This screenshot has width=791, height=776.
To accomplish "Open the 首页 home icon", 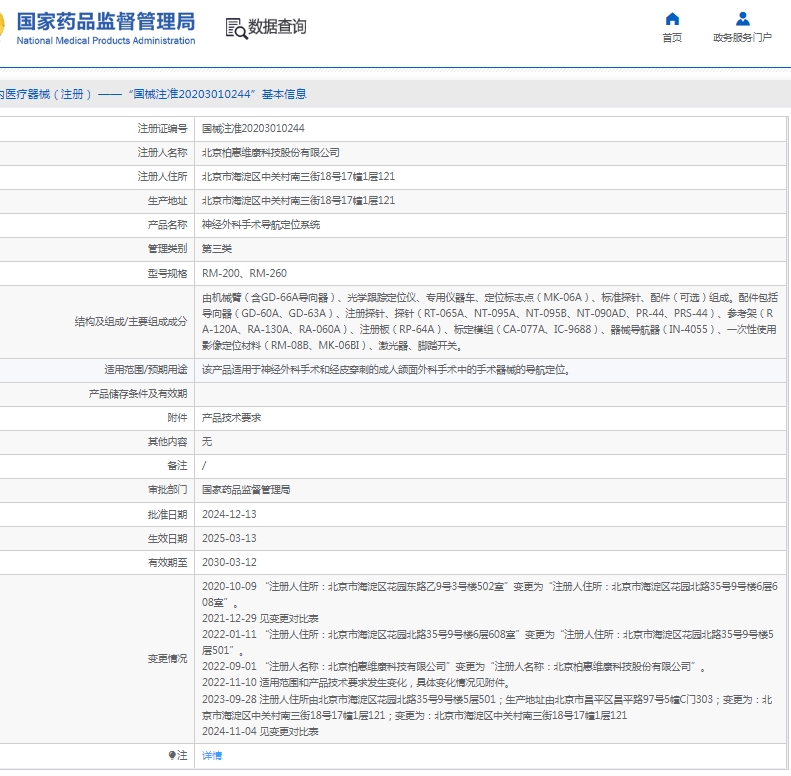I will tap(672, 19).
